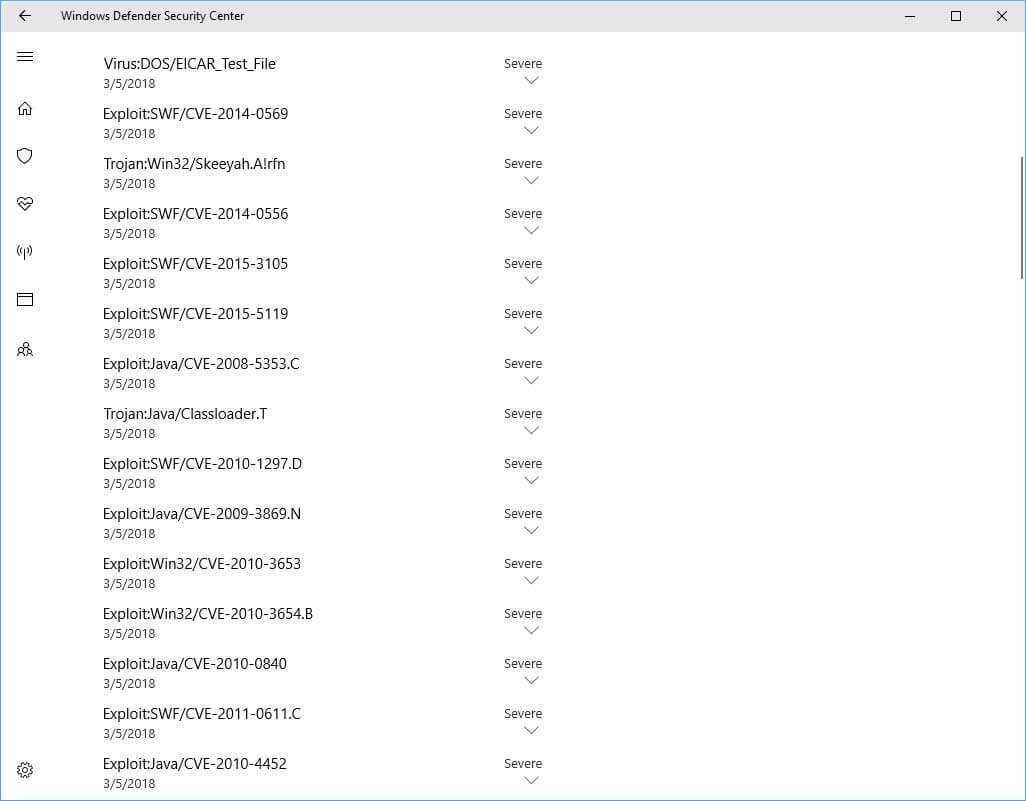Open Firewall & network protection icon
The height and width of the screenshot is (801, 1026).
click(x=25, y=252)
